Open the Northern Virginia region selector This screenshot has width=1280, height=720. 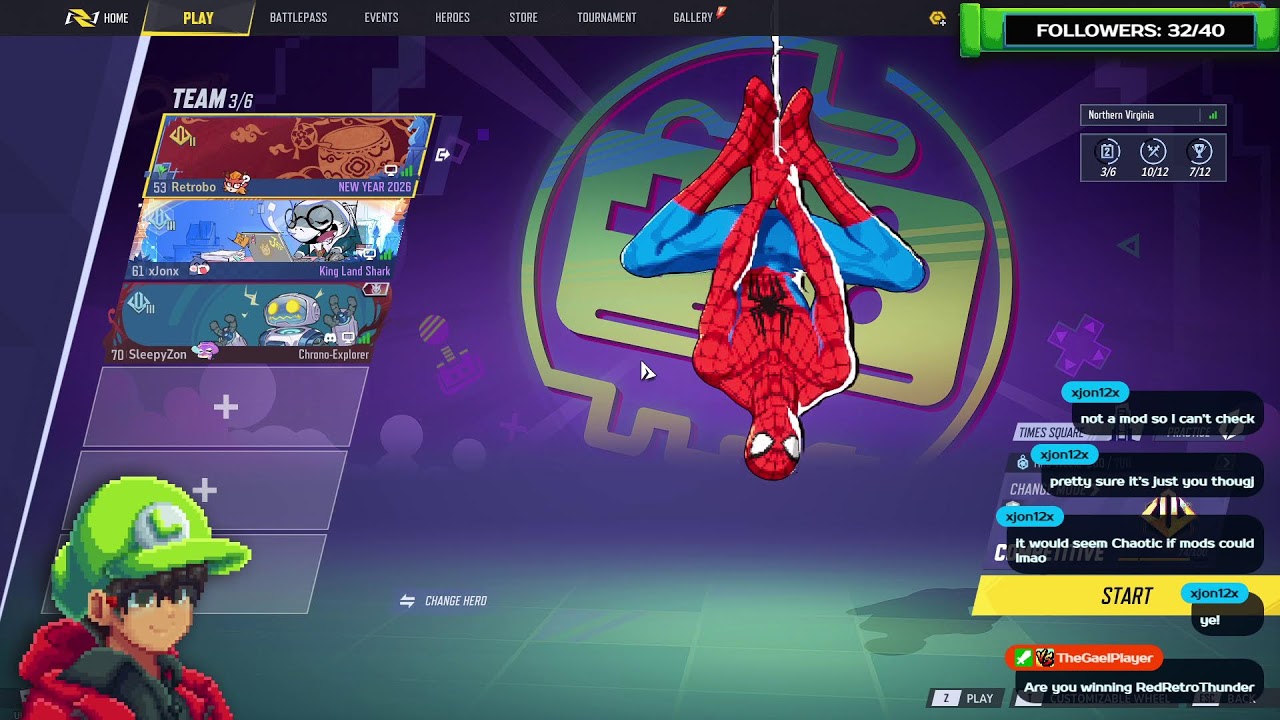(1153, 115)
